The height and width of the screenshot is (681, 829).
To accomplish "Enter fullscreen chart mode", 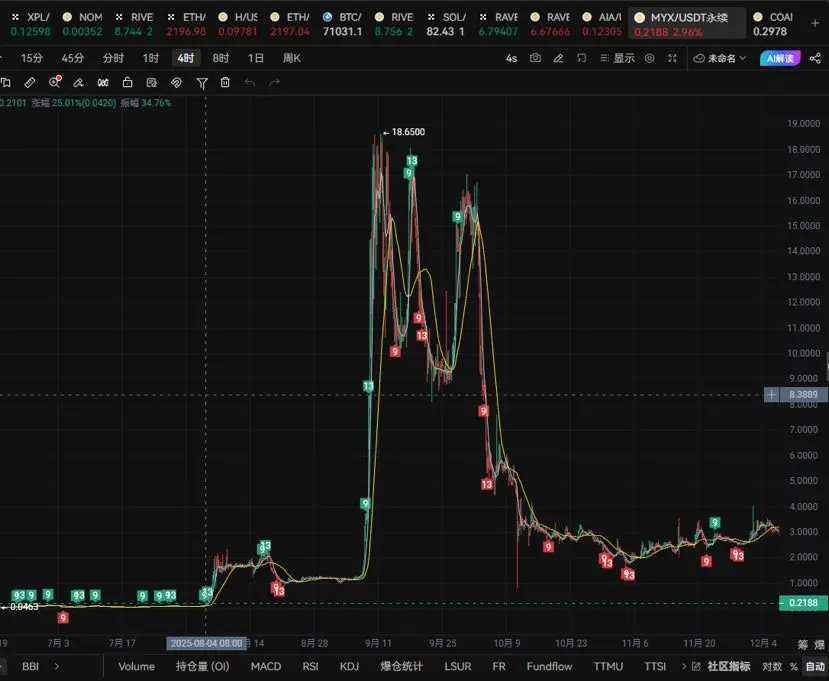I will [672, 58].
